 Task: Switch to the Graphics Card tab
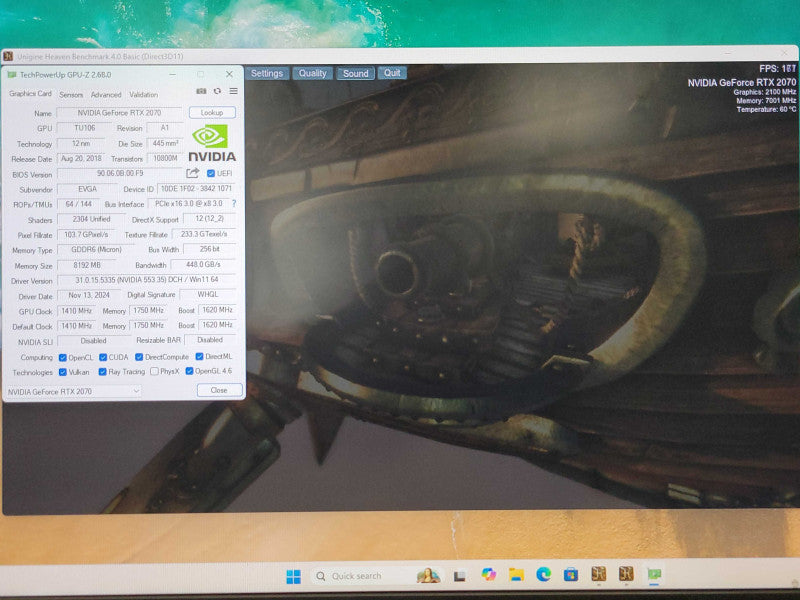[x=30, y=94]
